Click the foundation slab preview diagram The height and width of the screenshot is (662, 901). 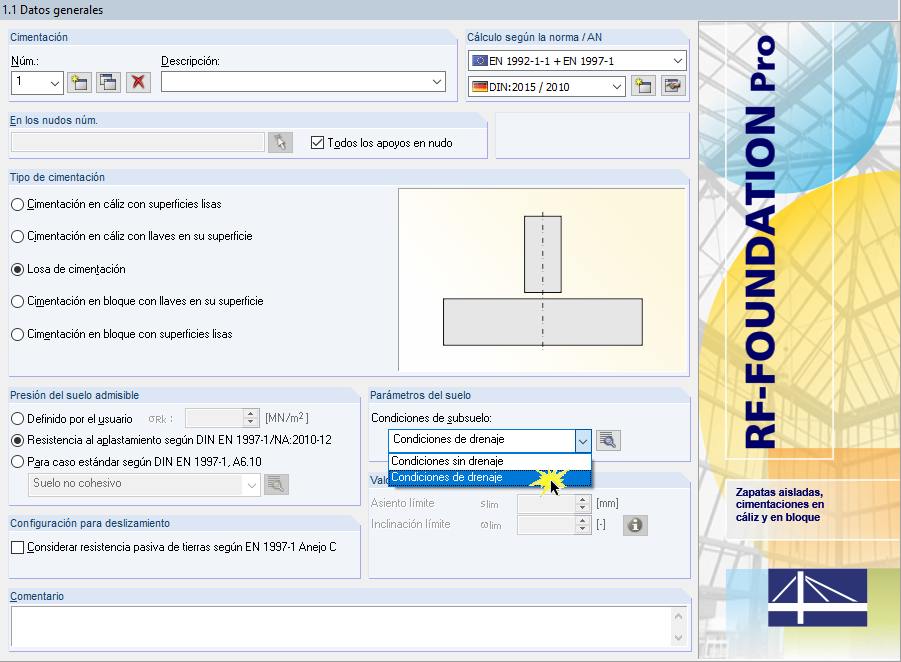tap(542, 280)
